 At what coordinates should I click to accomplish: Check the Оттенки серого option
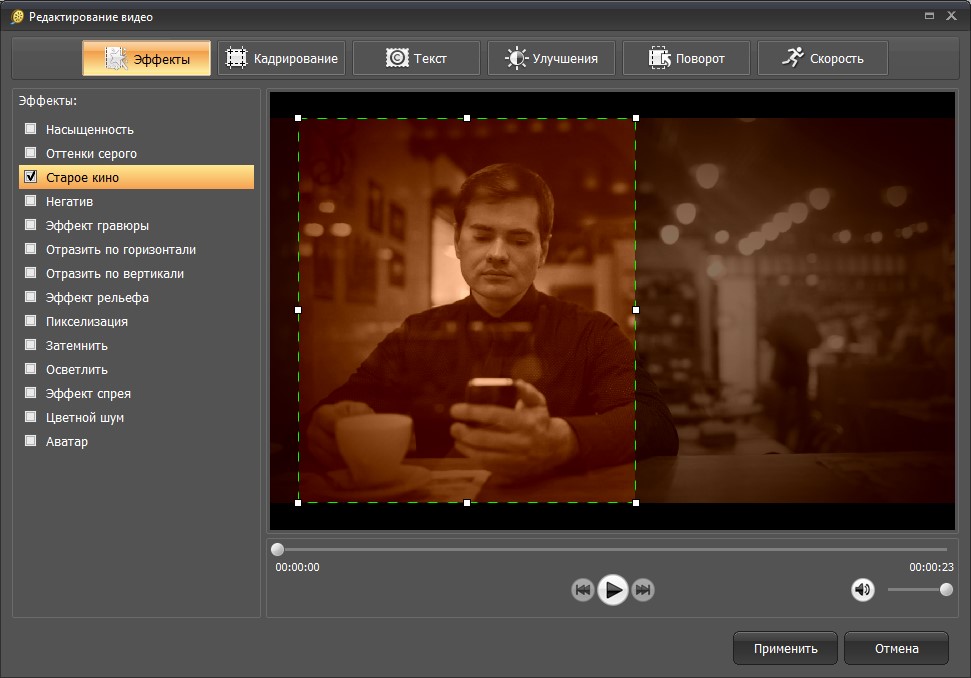31,153
